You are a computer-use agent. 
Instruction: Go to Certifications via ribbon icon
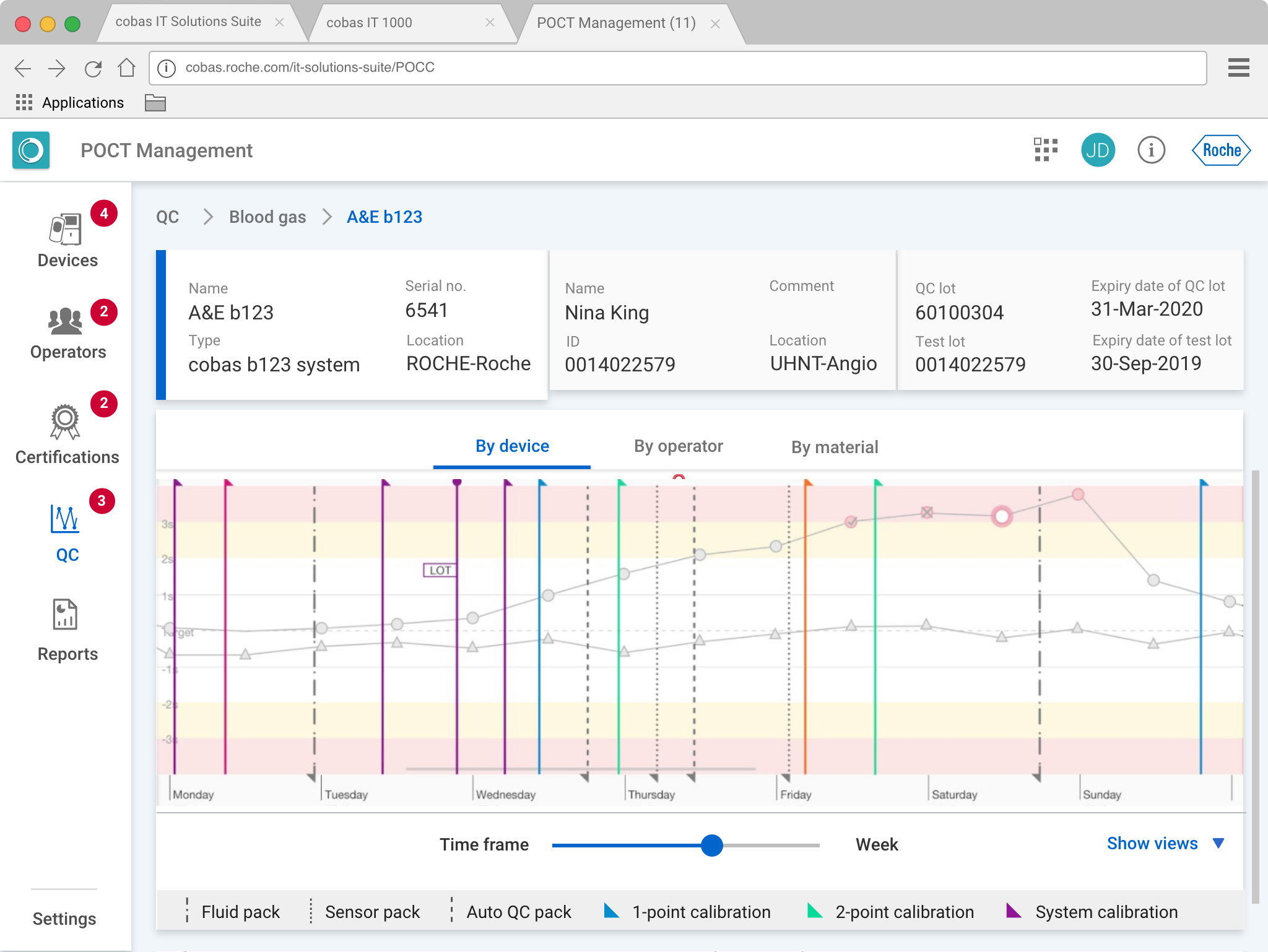click(x=65, y=422)
